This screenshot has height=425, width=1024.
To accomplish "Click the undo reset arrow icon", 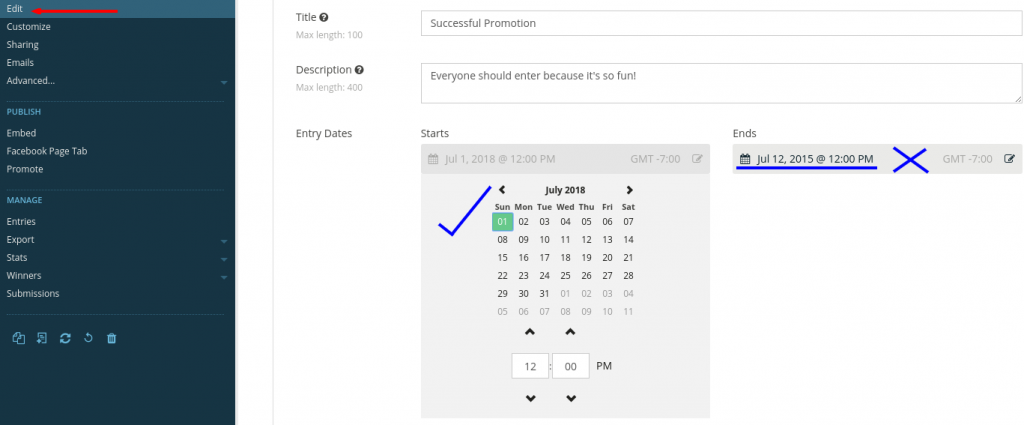I will [x=88, y=338].
